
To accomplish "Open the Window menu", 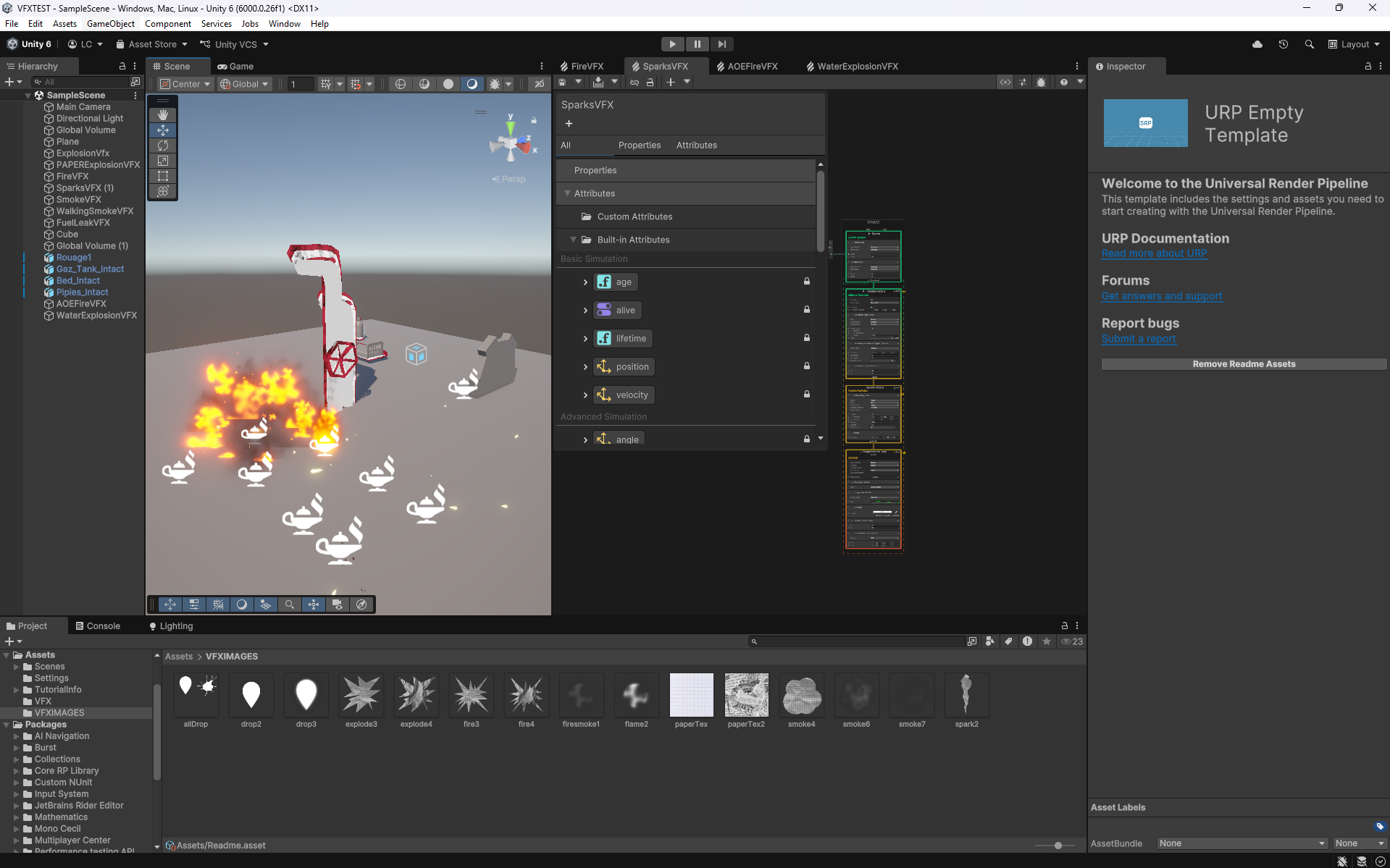I will 285,24.
